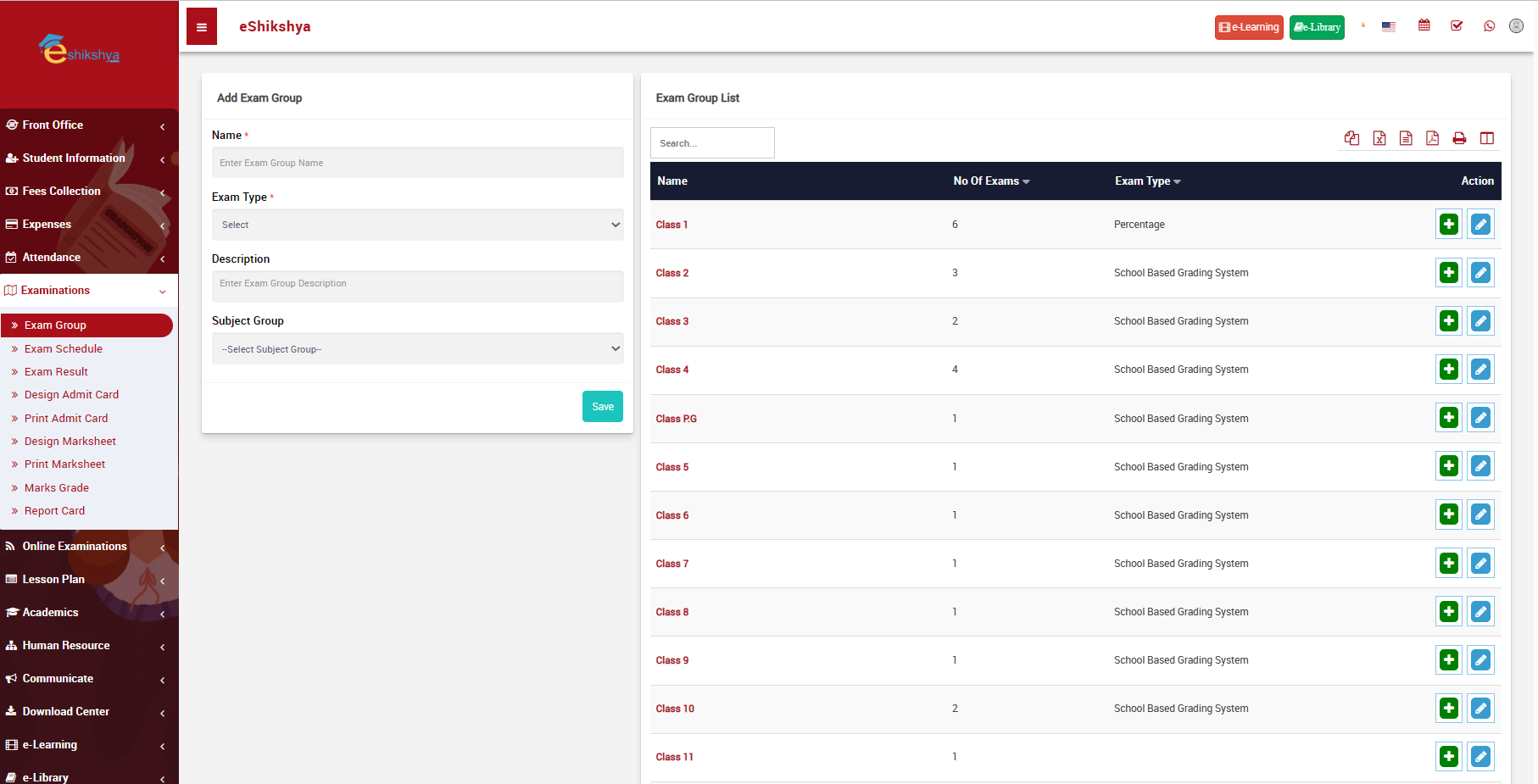Viewport: 1538px width, 784px height.
Task: Open the Subject Group dropdown
Action: click(x=417, y=349)
